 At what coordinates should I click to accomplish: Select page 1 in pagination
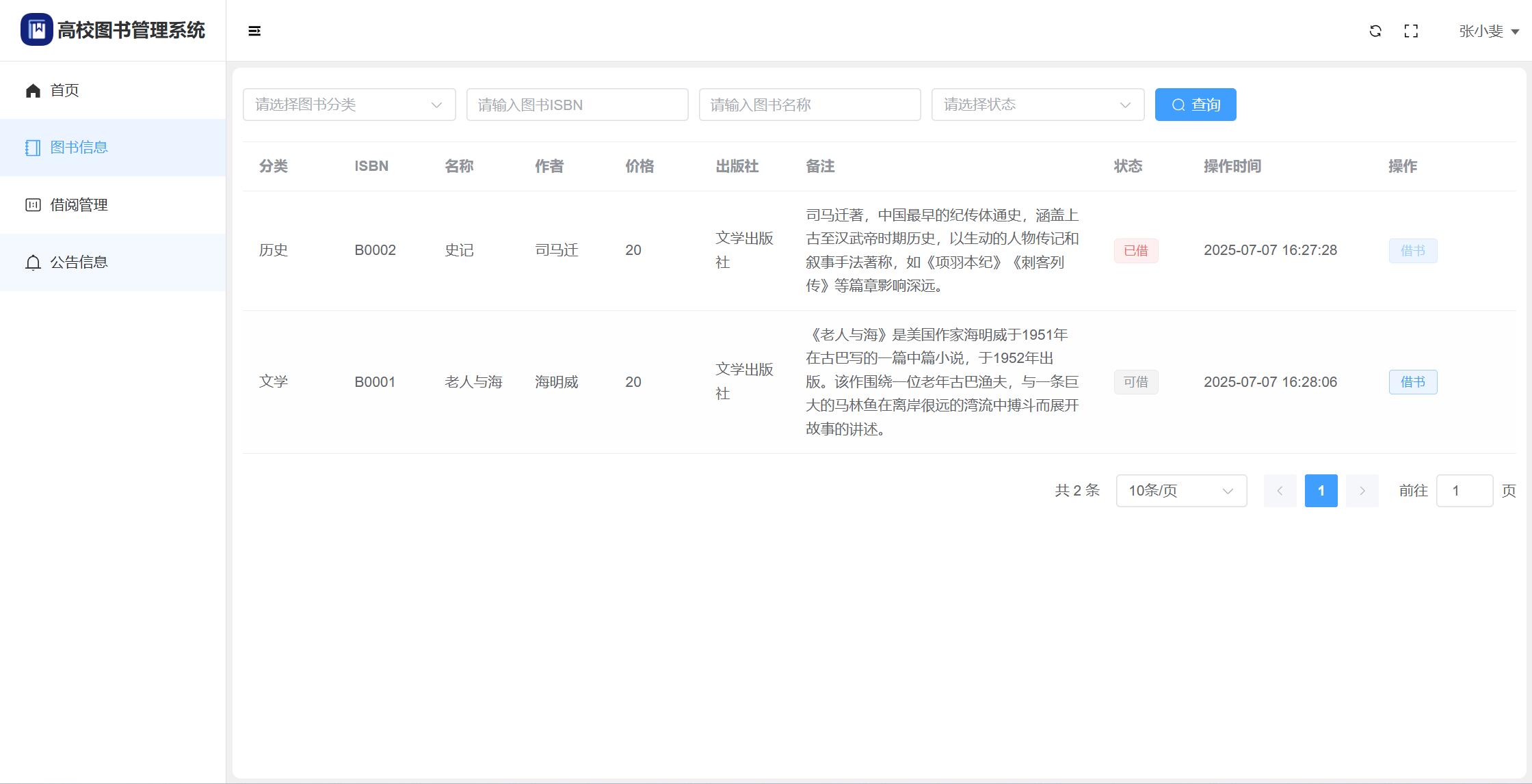(x=1321, y=491)
